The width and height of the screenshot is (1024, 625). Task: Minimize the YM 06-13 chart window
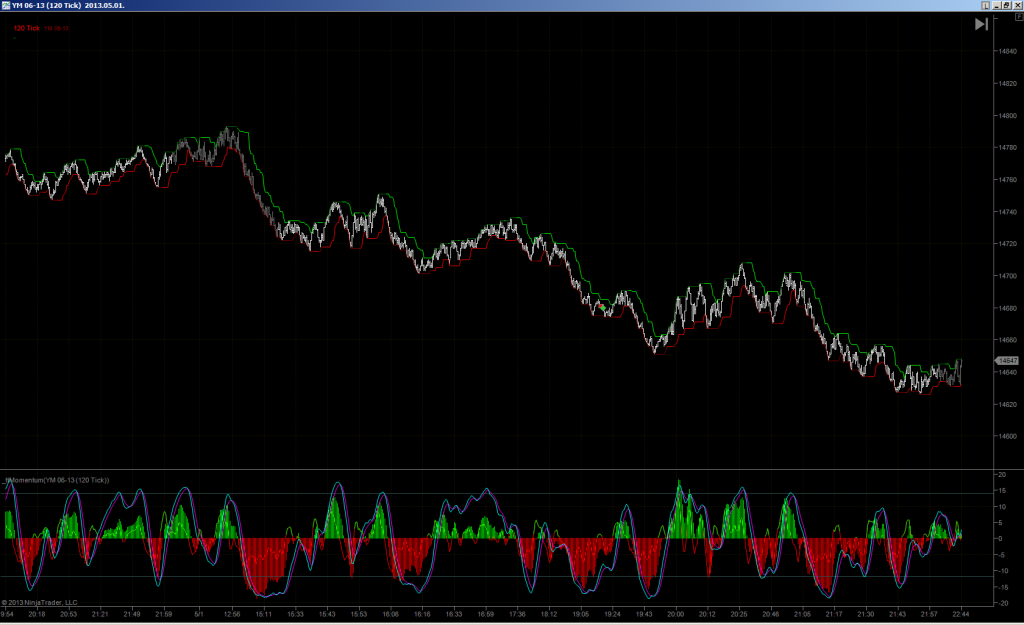pos(997,5)
